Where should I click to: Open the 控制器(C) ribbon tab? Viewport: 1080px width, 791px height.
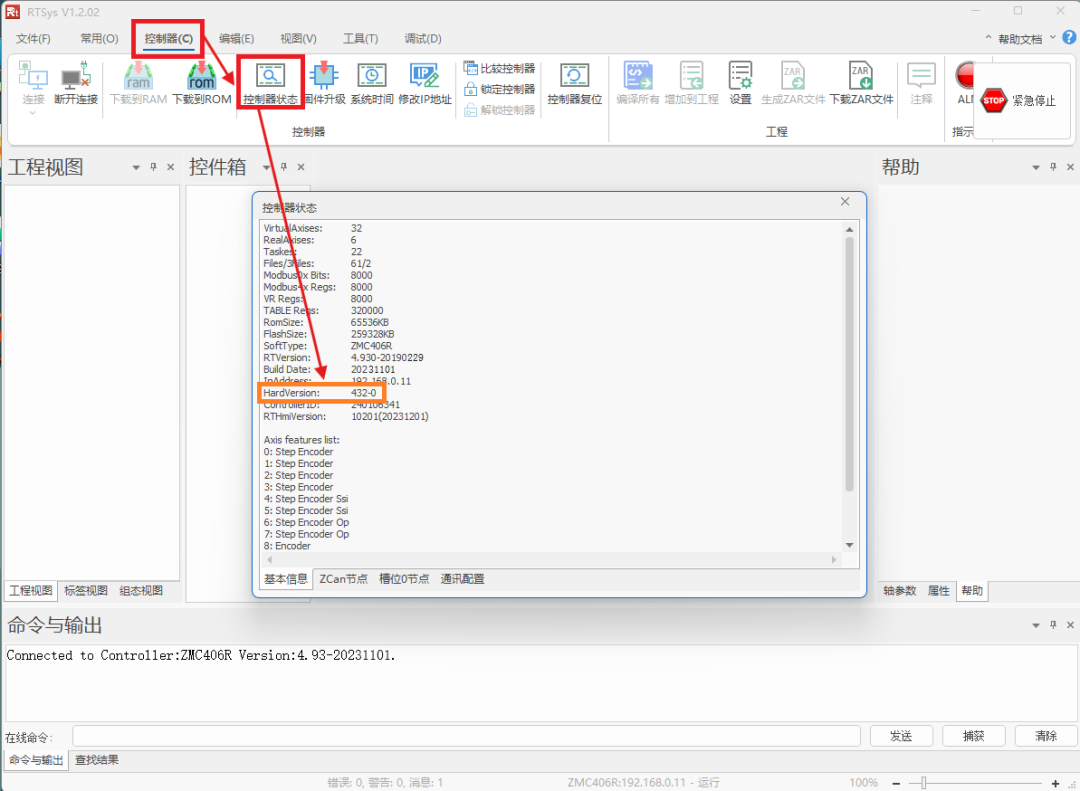tap(169, 39)
